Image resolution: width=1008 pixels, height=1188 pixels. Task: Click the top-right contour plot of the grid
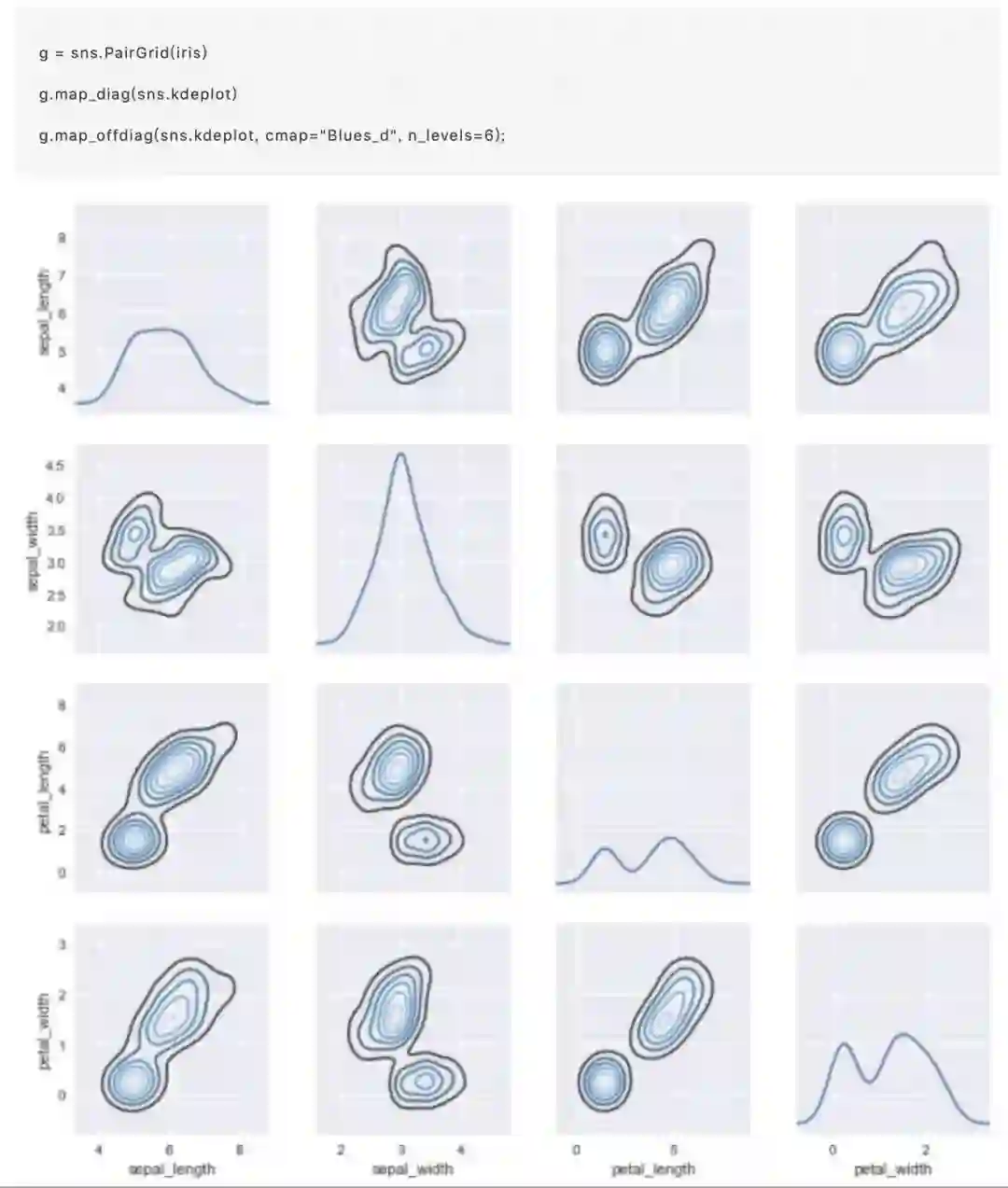coord(892,309)
